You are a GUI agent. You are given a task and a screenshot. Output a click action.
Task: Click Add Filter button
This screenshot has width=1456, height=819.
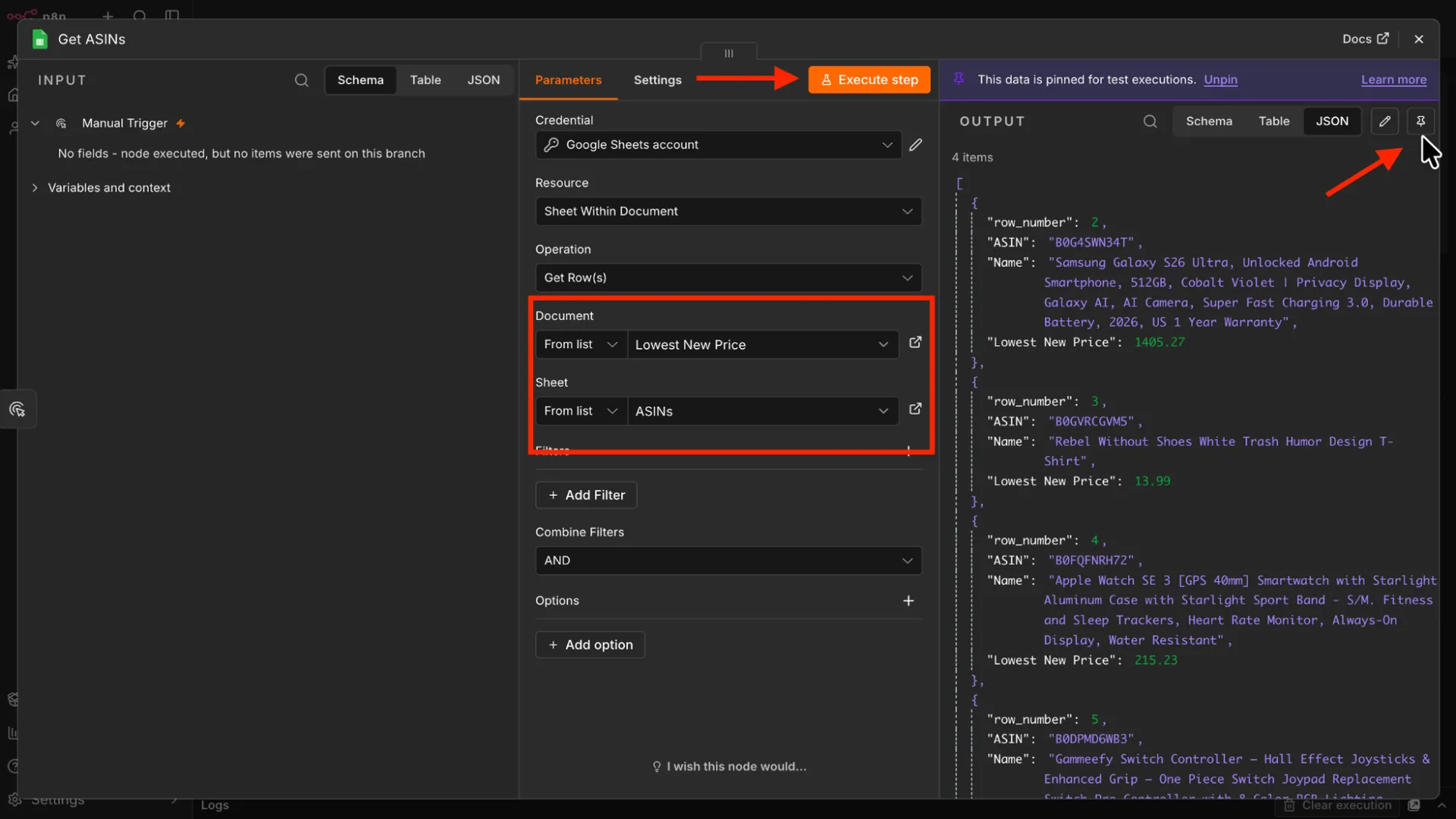tap(586, 495)
